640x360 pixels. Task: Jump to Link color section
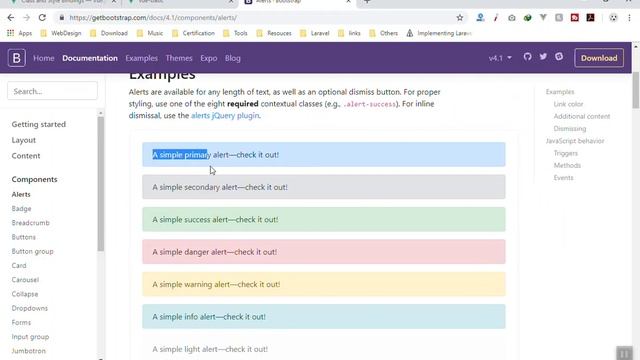(568, 104)
